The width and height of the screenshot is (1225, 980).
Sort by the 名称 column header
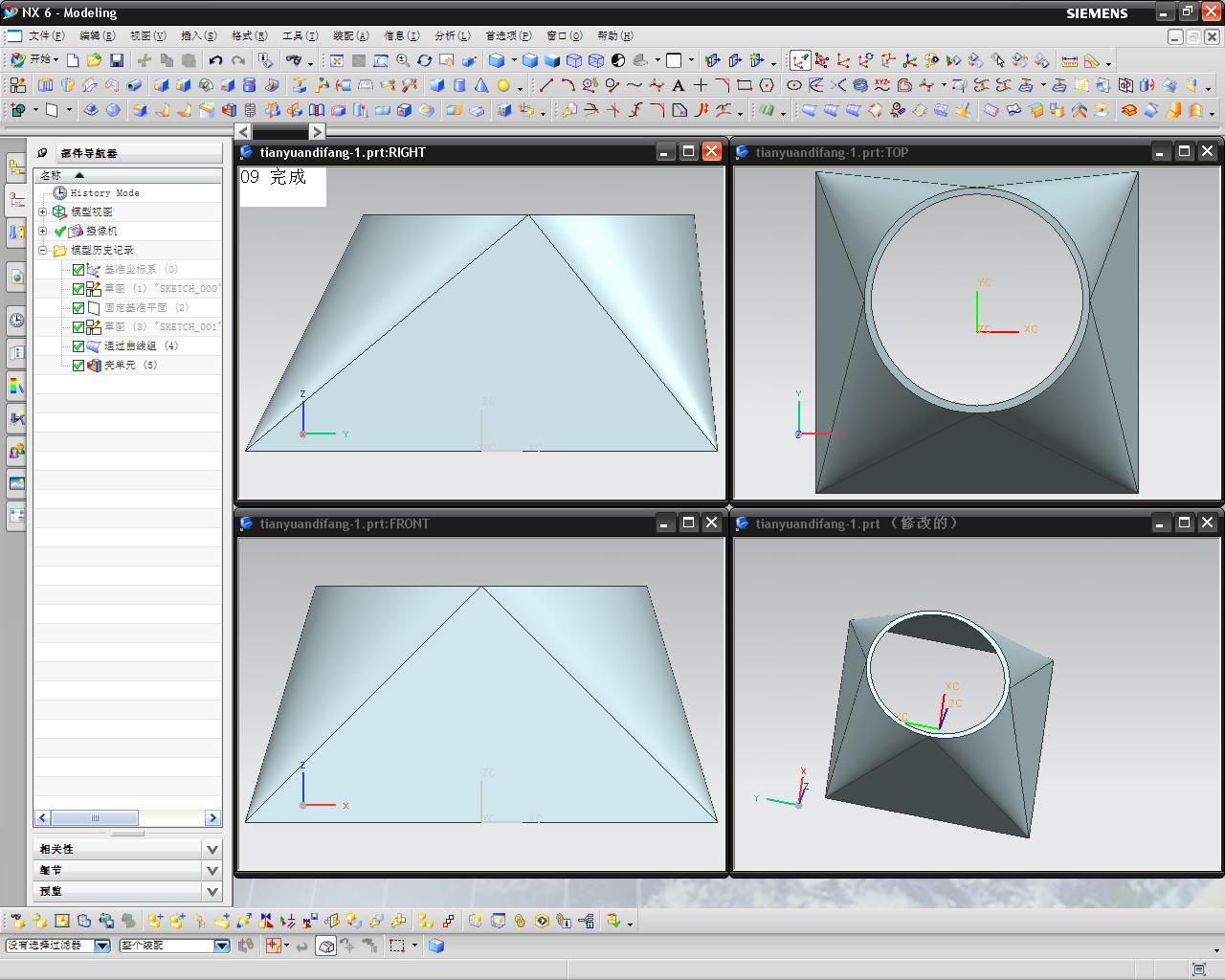(128, 175)
